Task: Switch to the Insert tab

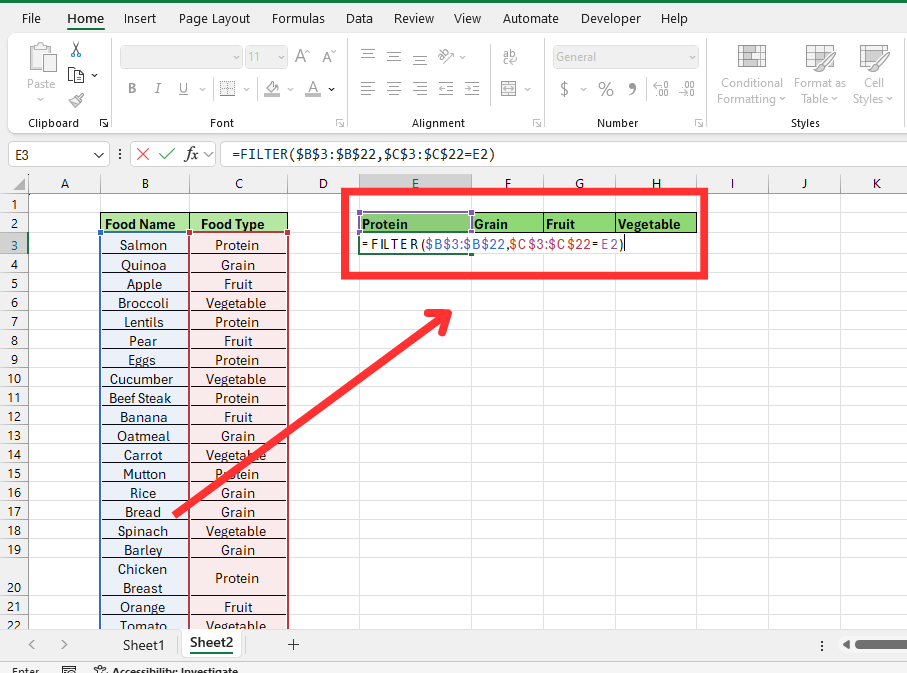Action: (139, 19)
